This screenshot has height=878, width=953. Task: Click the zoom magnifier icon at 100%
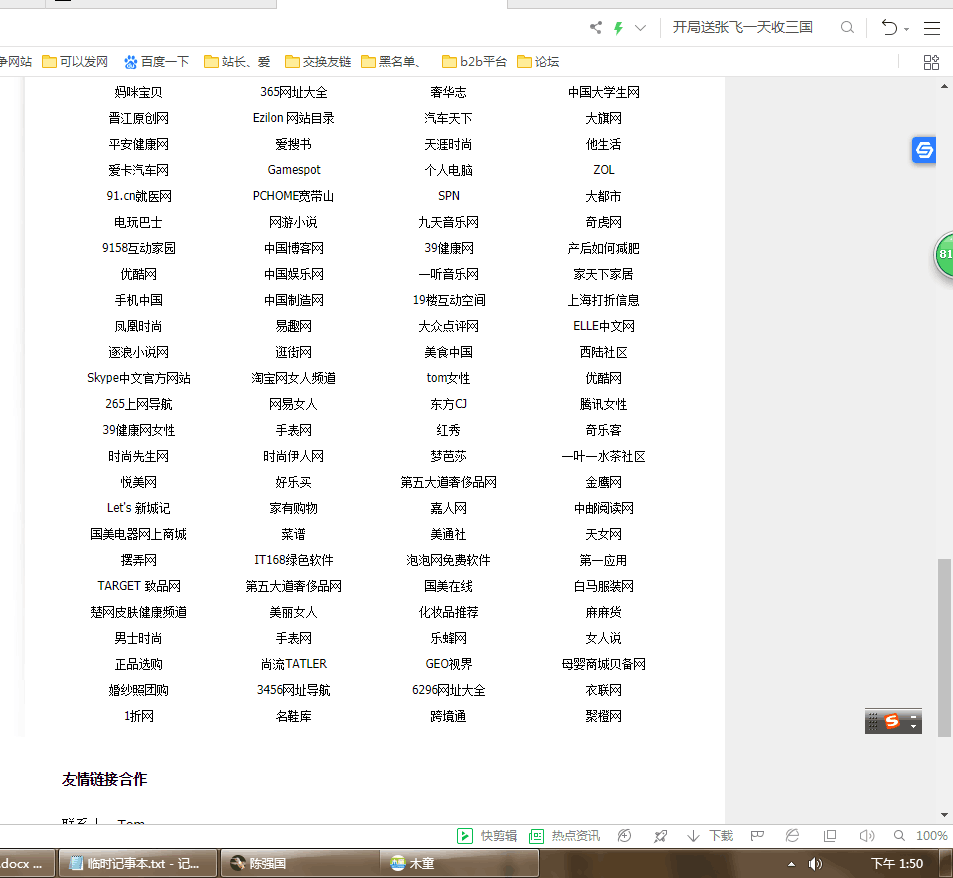[x=899, y=836]
